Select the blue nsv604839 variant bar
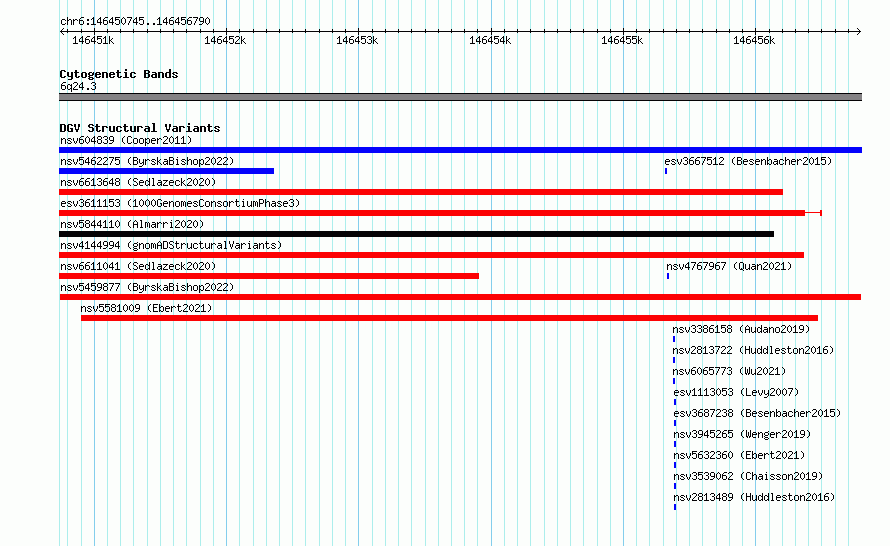Screen dimensions: 890x546 [460, 150]
